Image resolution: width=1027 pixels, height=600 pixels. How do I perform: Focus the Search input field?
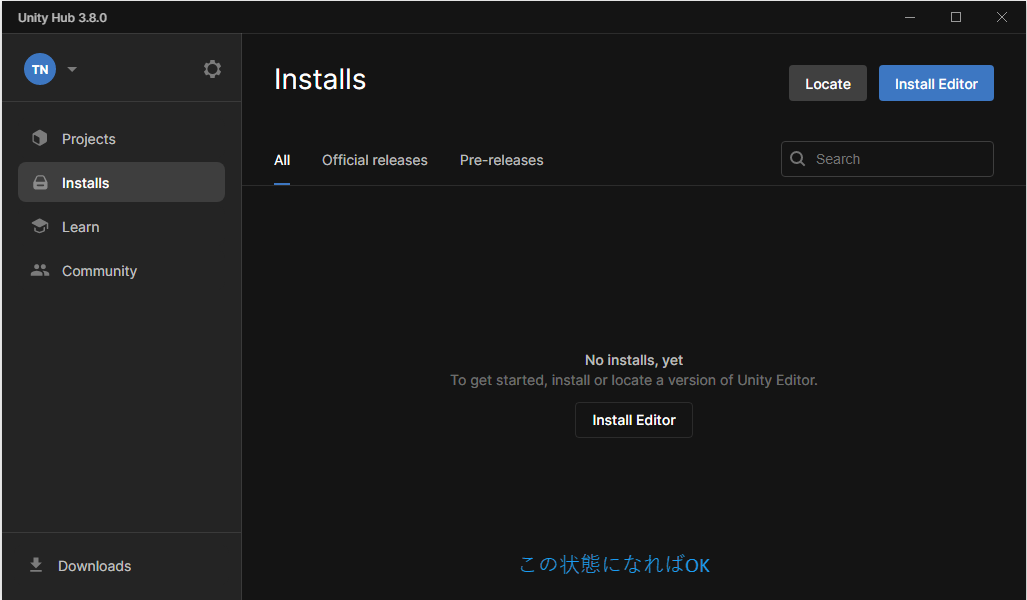tap(887, 159)
